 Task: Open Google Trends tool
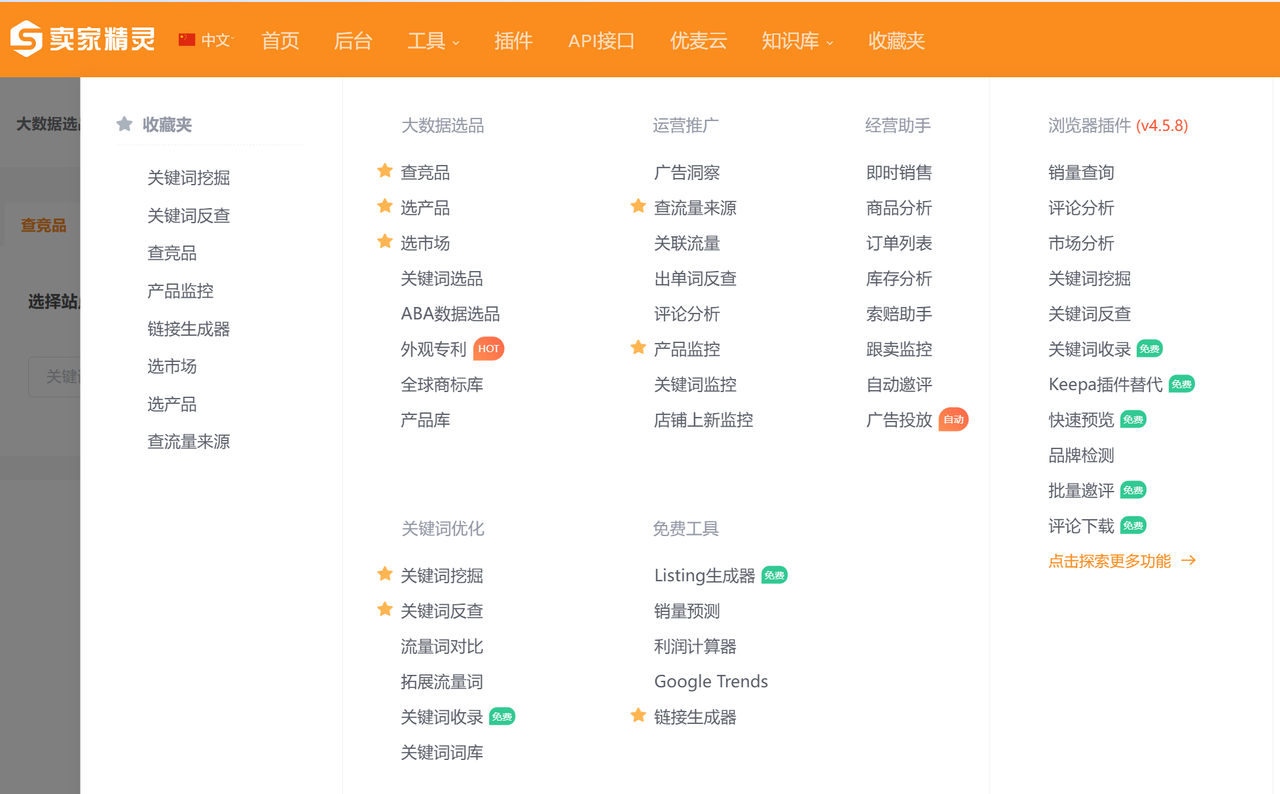tap(711, 682)
